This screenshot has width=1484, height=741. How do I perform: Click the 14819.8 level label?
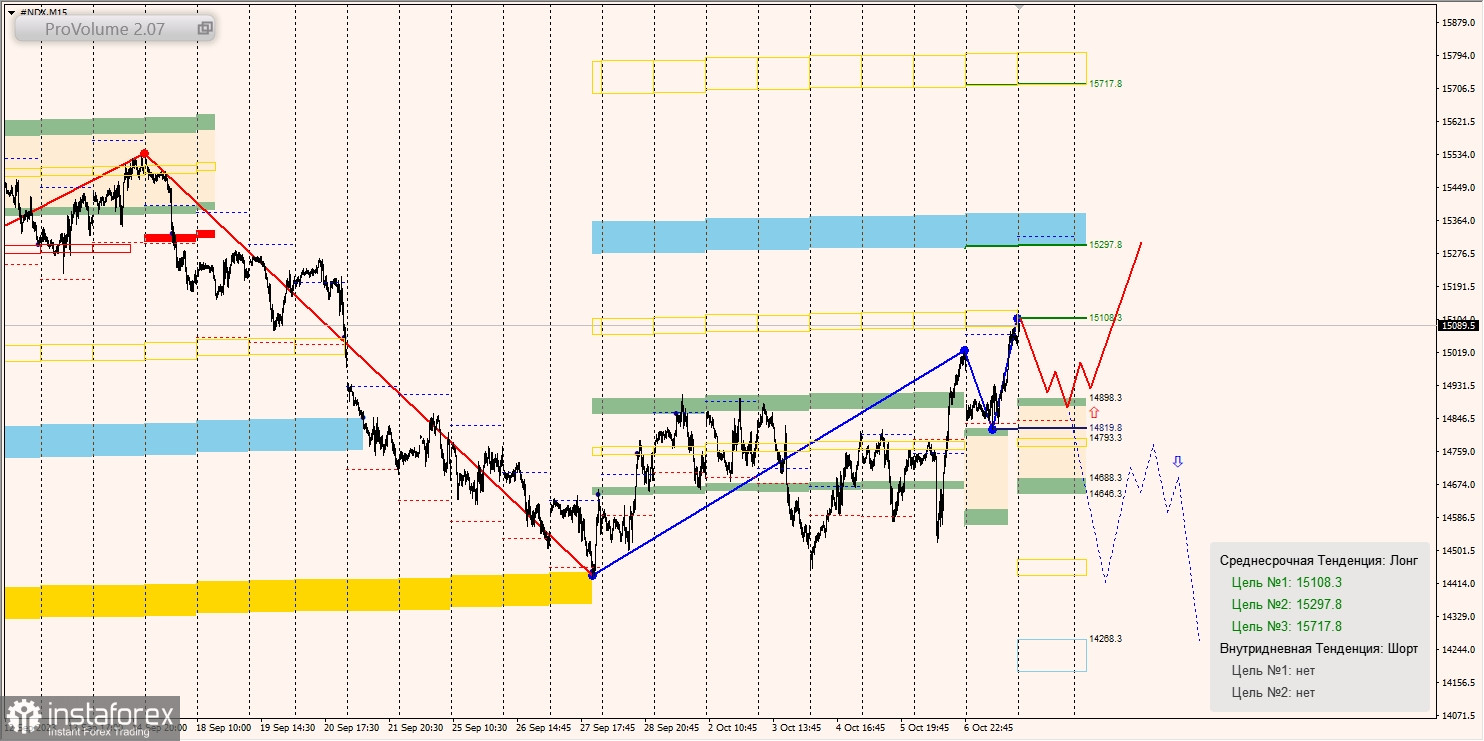[1105, 427]
